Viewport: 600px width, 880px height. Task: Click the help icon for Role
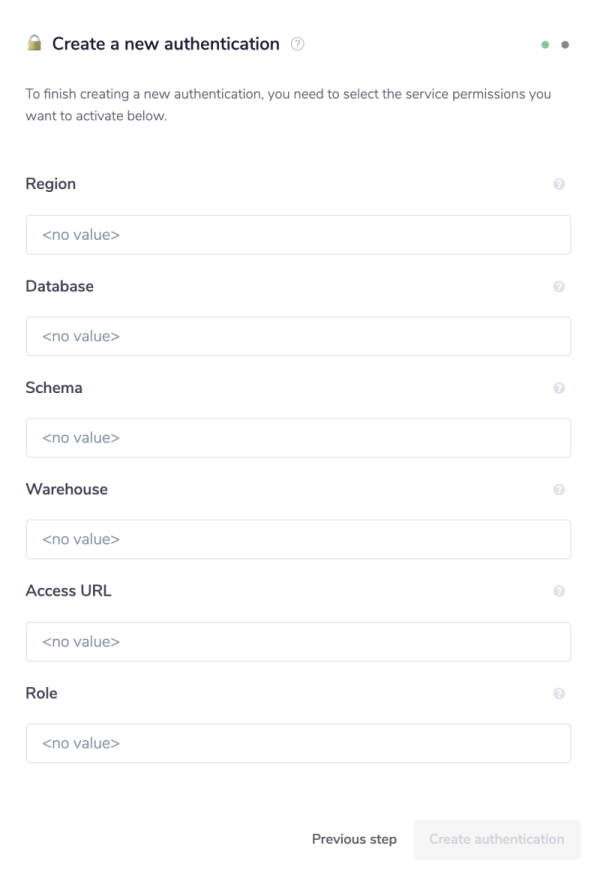coord(561,691)
